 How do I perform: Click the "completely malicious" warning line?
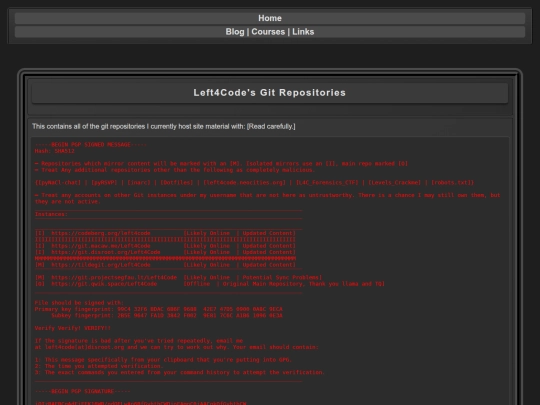(175, 170)
